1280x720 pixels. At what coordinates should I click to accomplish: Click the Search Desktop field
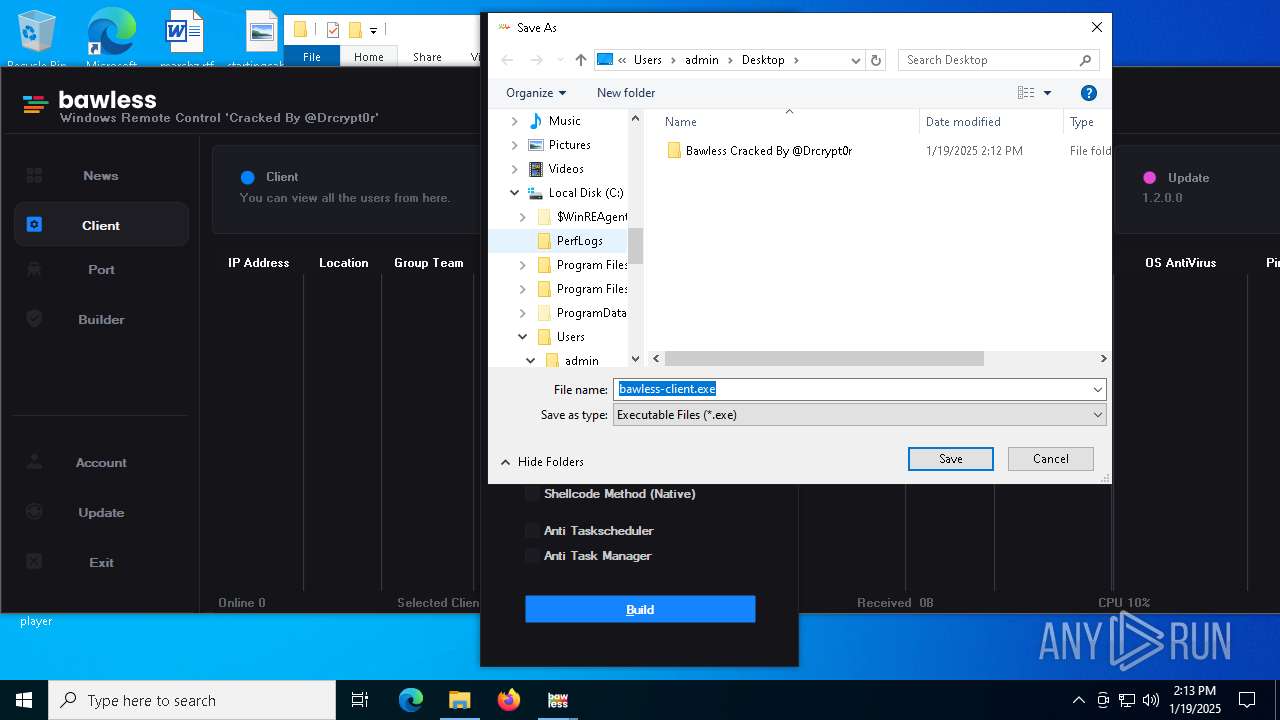click(x=989, y=60)
